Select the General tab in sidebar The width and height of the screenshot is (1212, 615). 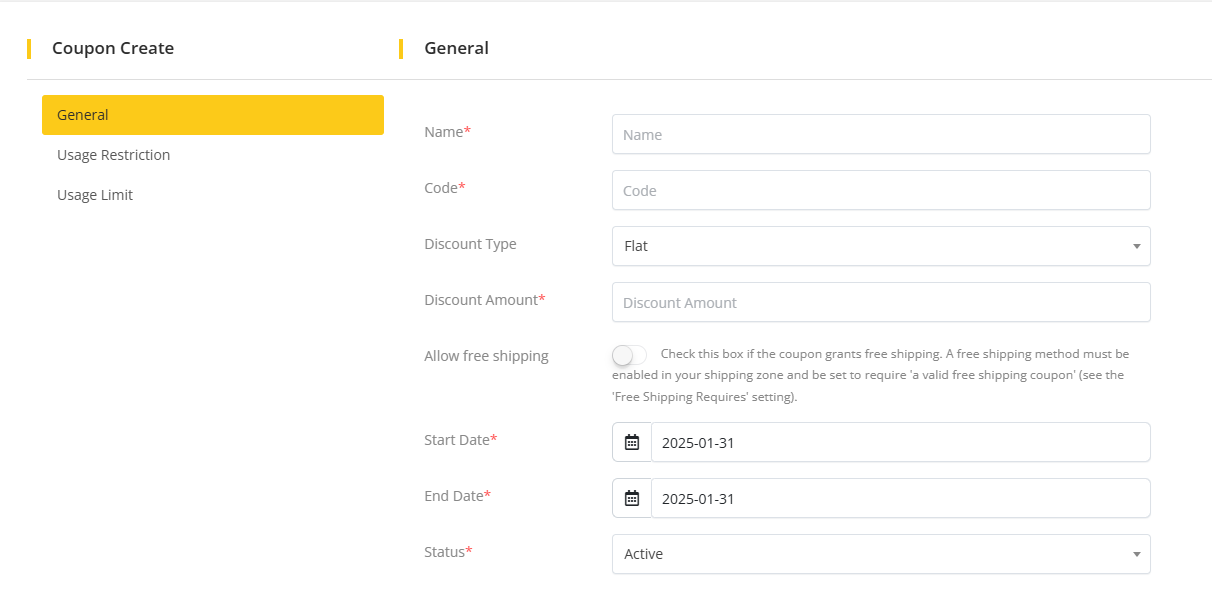[x=212, y=115]
